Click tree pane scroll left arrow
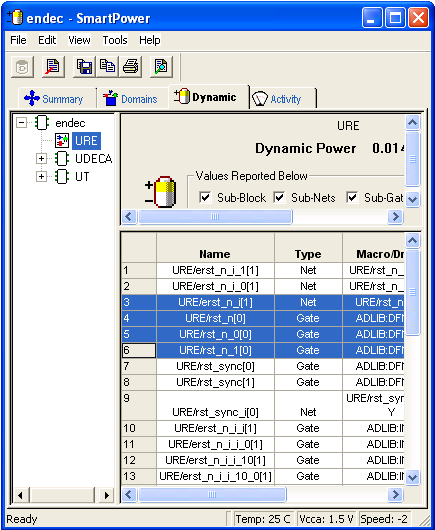Screen dimensions: 435x530 tap(20, 496)
